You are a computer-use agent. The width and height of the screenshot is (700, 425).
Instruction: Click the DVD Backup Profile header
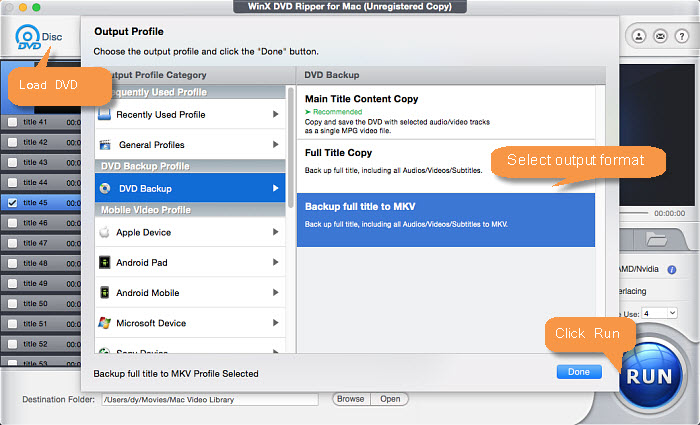click(190, 166)
